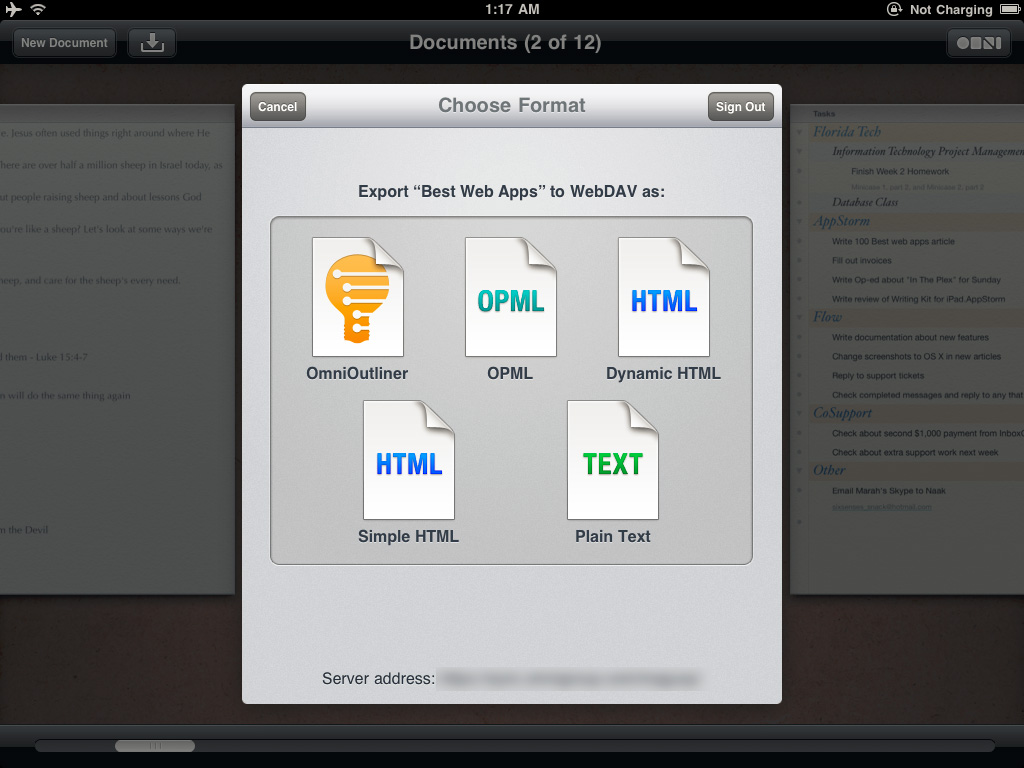Sign Out of the WebDAV server
1024x768 pixels.
(740, 106)
